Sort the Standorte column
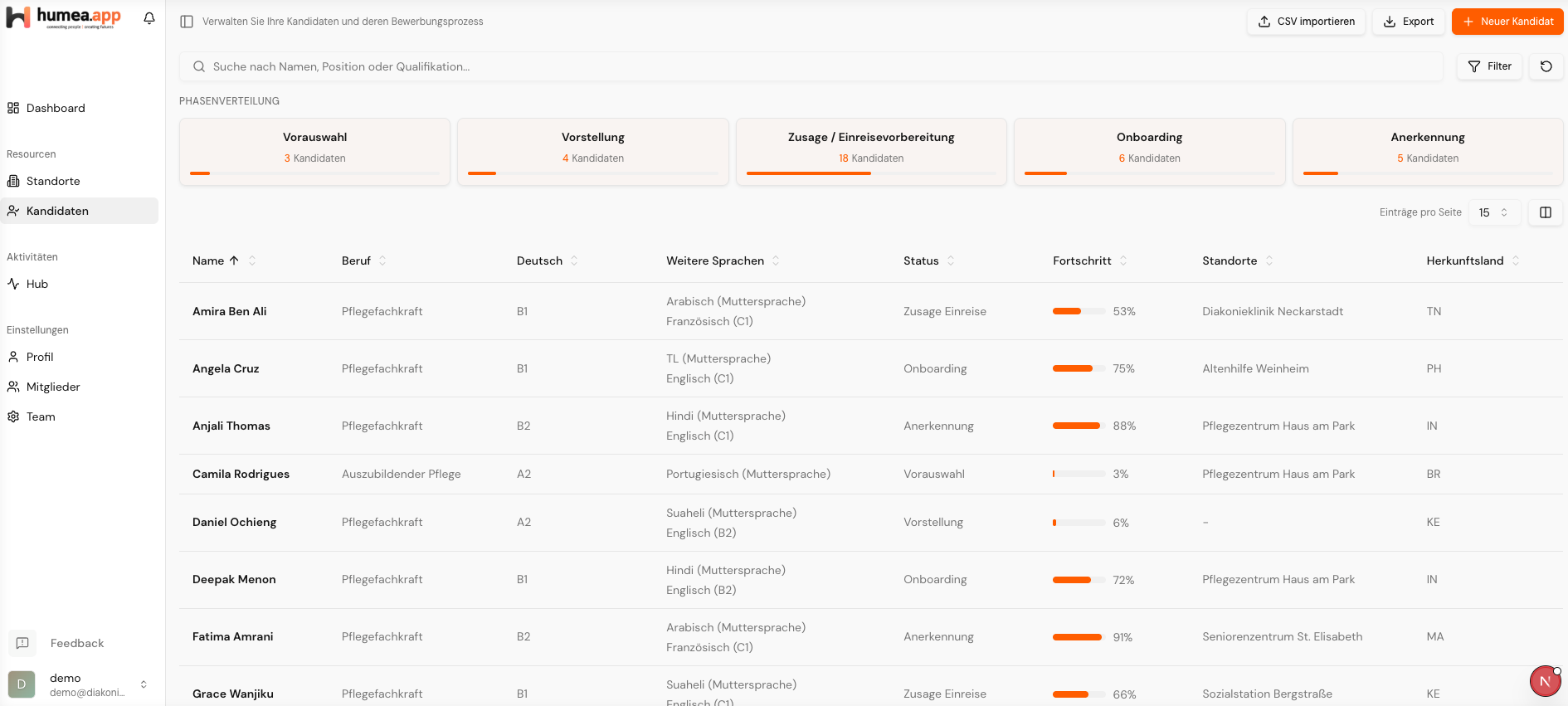Viewport: 1568px width, 706px height. pos(1269,260)
